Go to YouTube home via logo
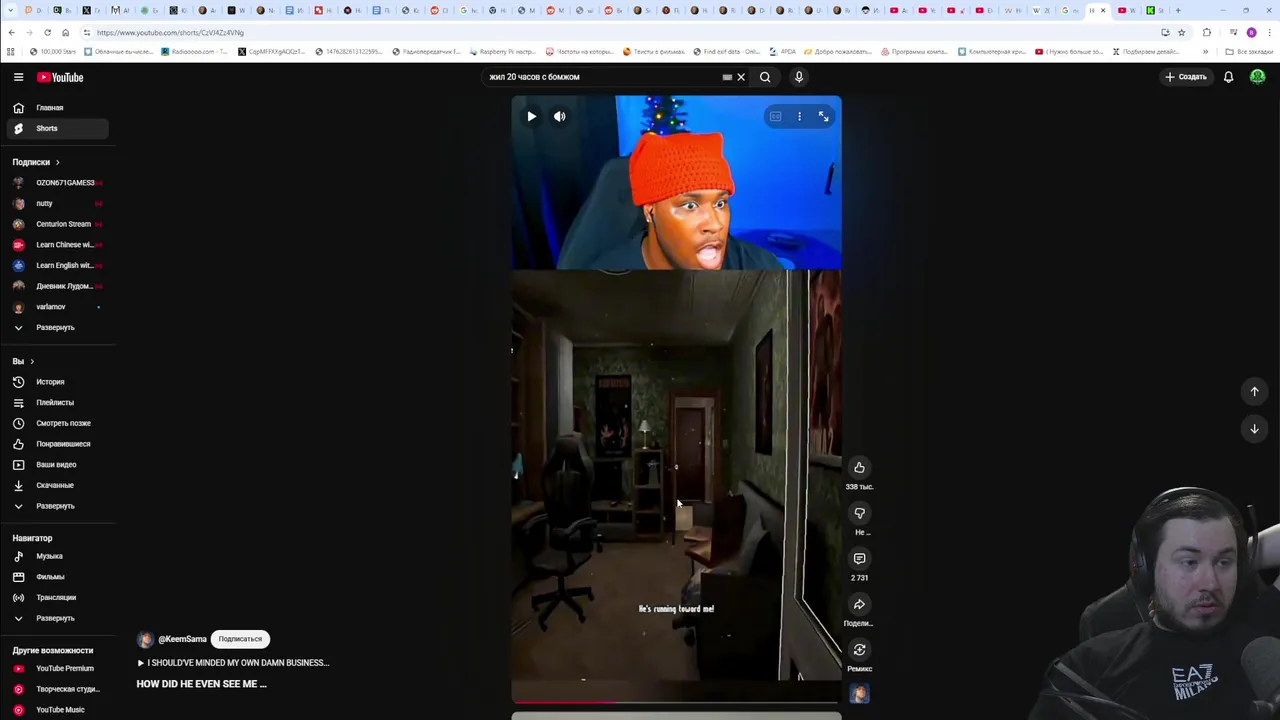Screen dimensions: 1280x720 (60, 77)
